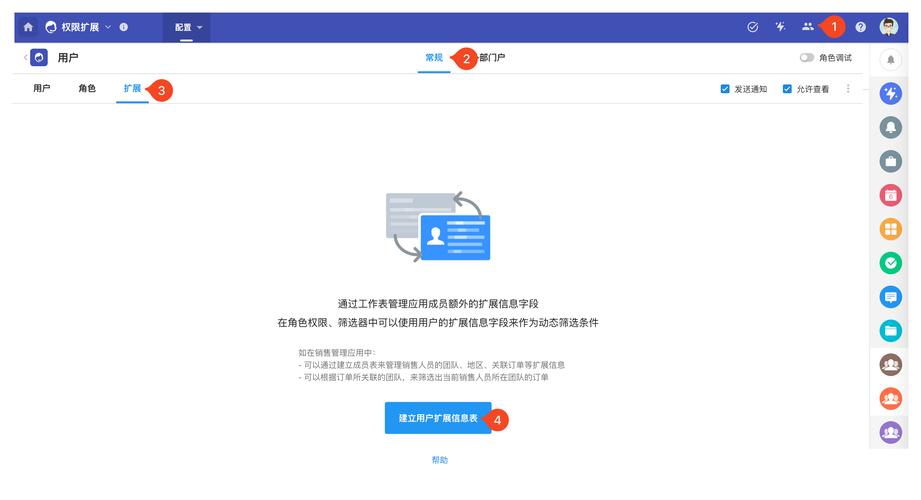Open the 角色 sub-tab
Viewport: 921px width, 500px height.
click(x=87, y=88)
